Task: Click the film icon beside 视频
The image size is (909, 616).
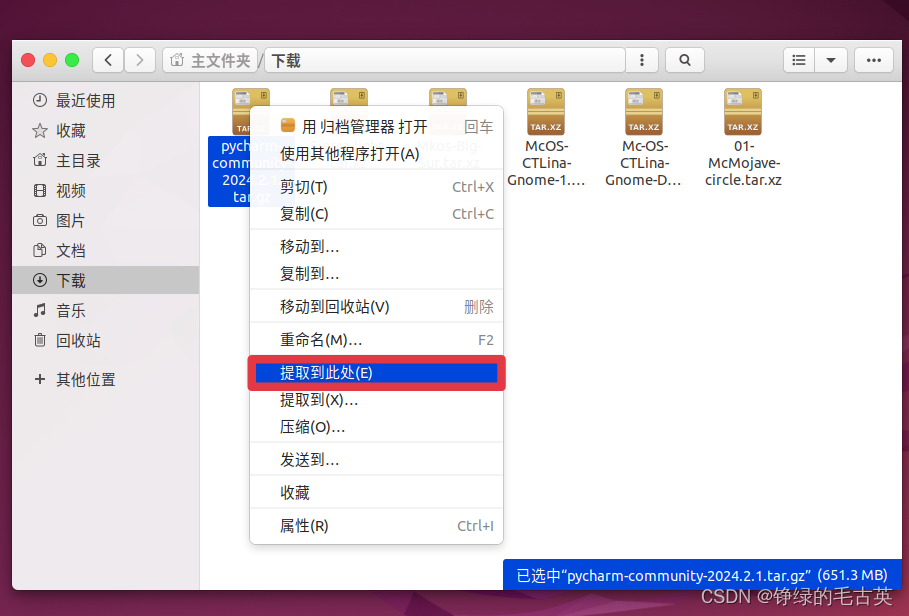Action: click(x=39, y=190)
